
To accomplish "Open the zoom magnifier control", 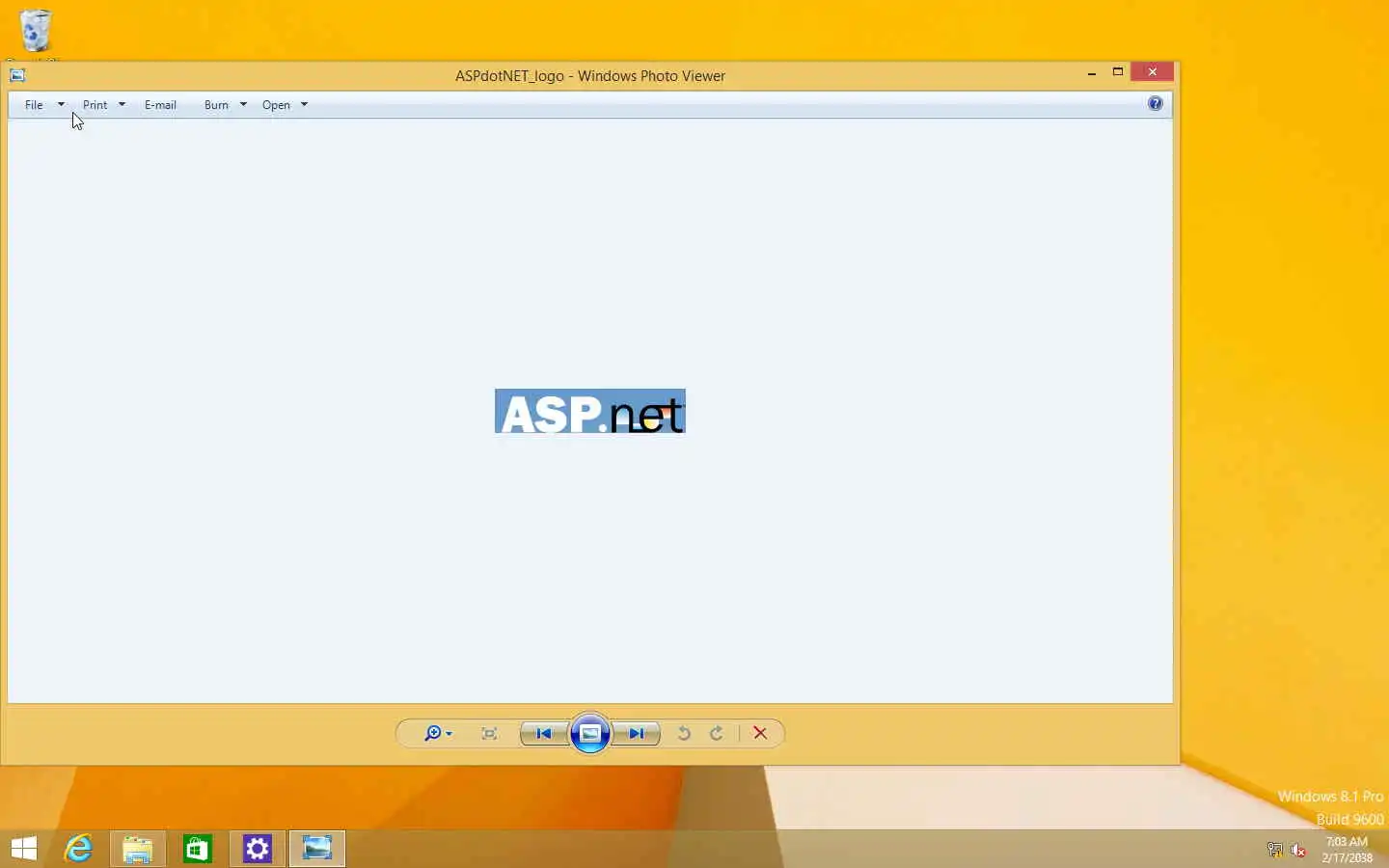I will pyautogui.click(x=438, y=734).
